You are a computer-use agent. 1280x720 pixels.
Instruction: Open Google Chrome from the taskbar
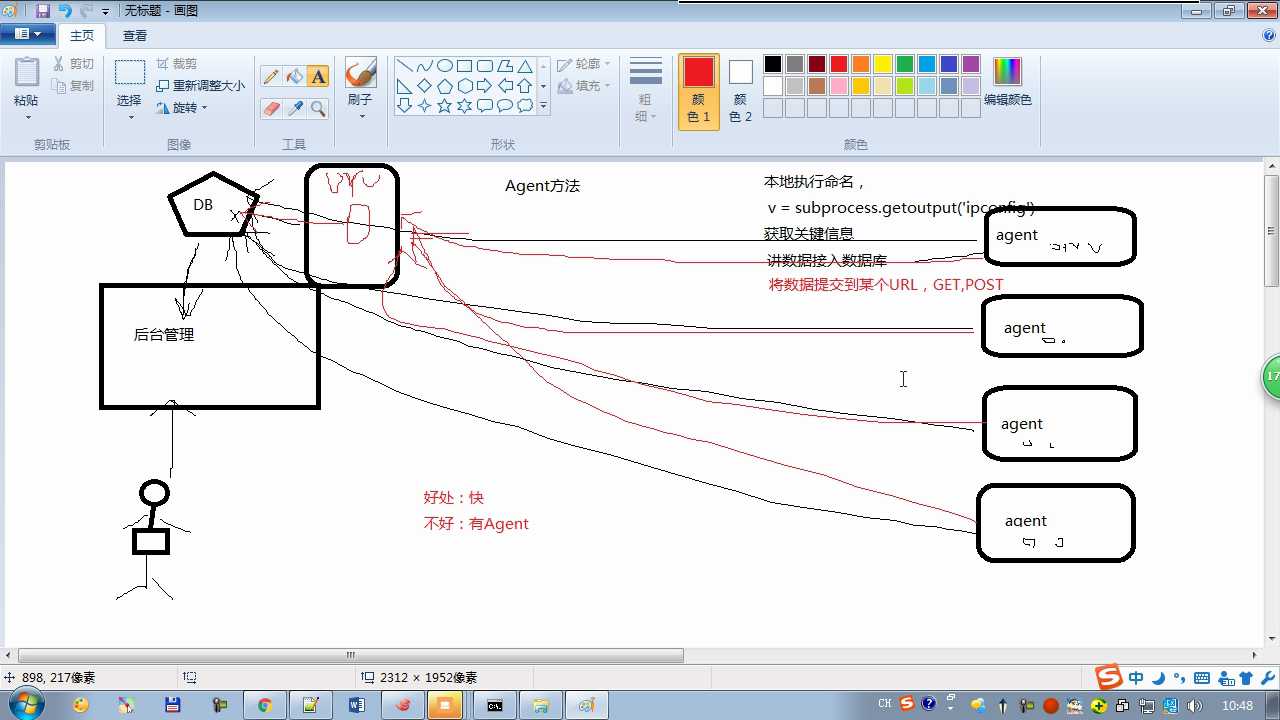point(264,705)
